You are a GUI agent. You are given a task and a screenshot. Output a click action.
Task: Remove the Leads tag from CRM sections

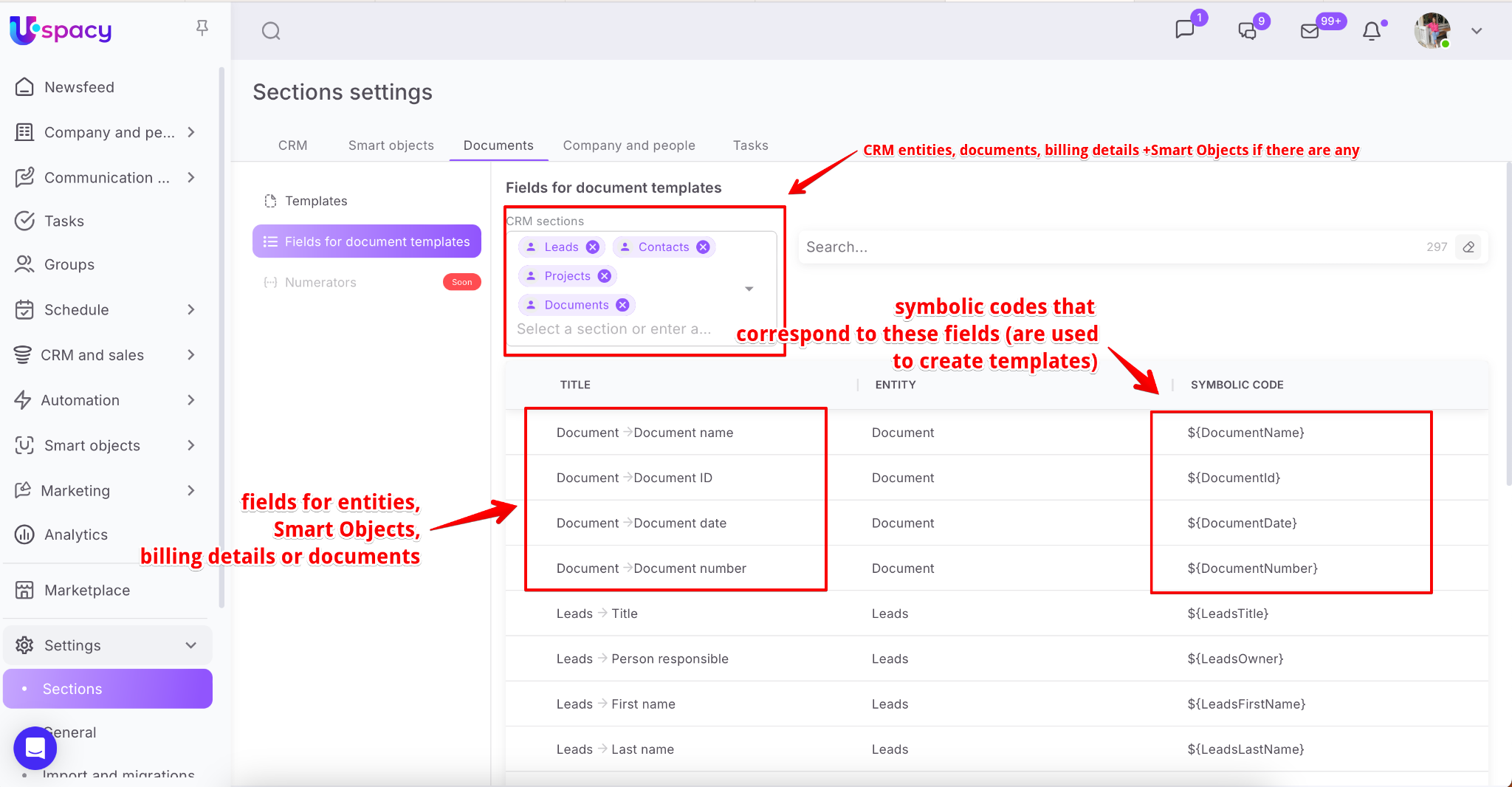[x=592, y=247]
